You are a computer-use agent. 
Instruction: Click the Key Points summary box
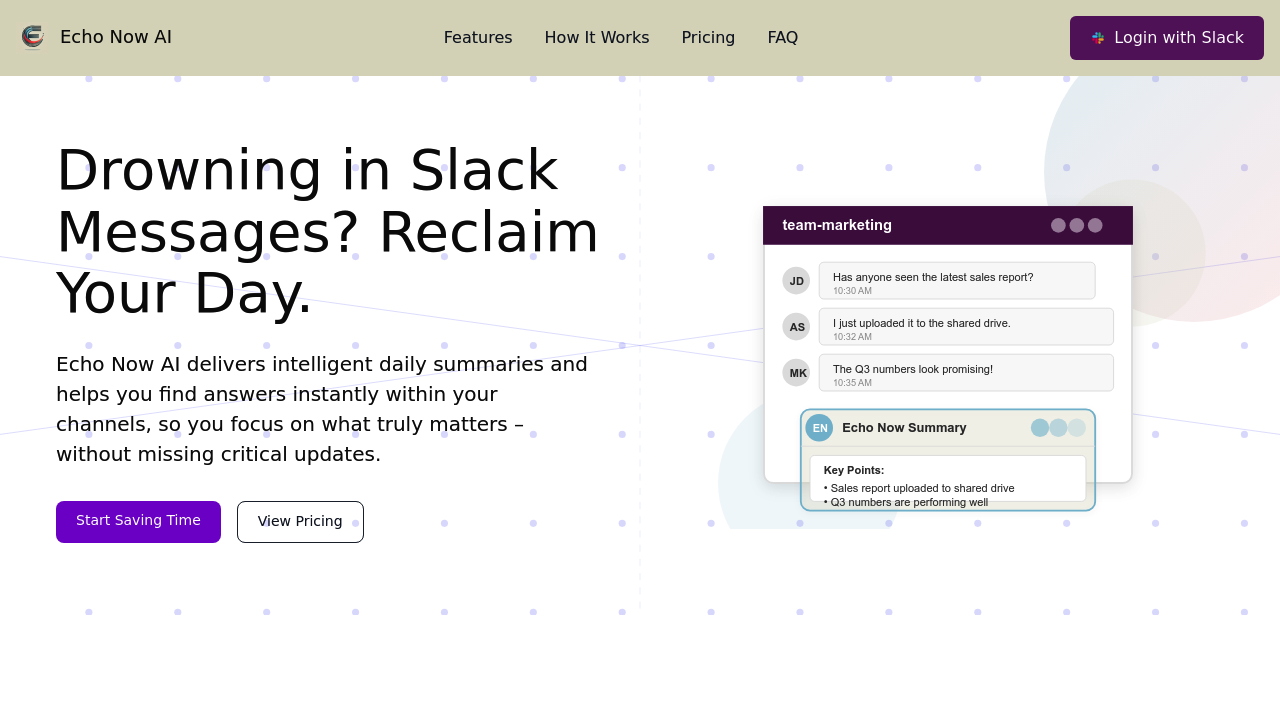[947, 479]
